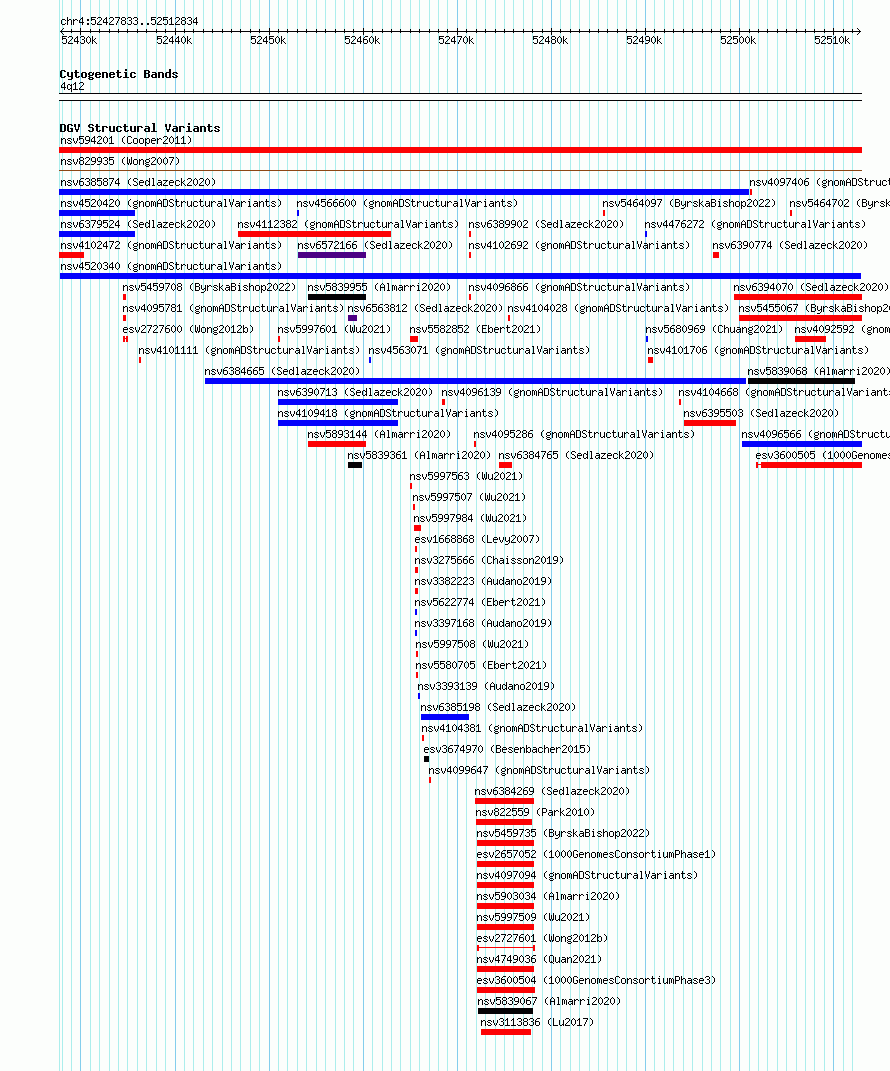Image resolution: width=890 pixels, height=1071 pixels.
Task: Select blue bar under nsv6385198
Action: 445,717
